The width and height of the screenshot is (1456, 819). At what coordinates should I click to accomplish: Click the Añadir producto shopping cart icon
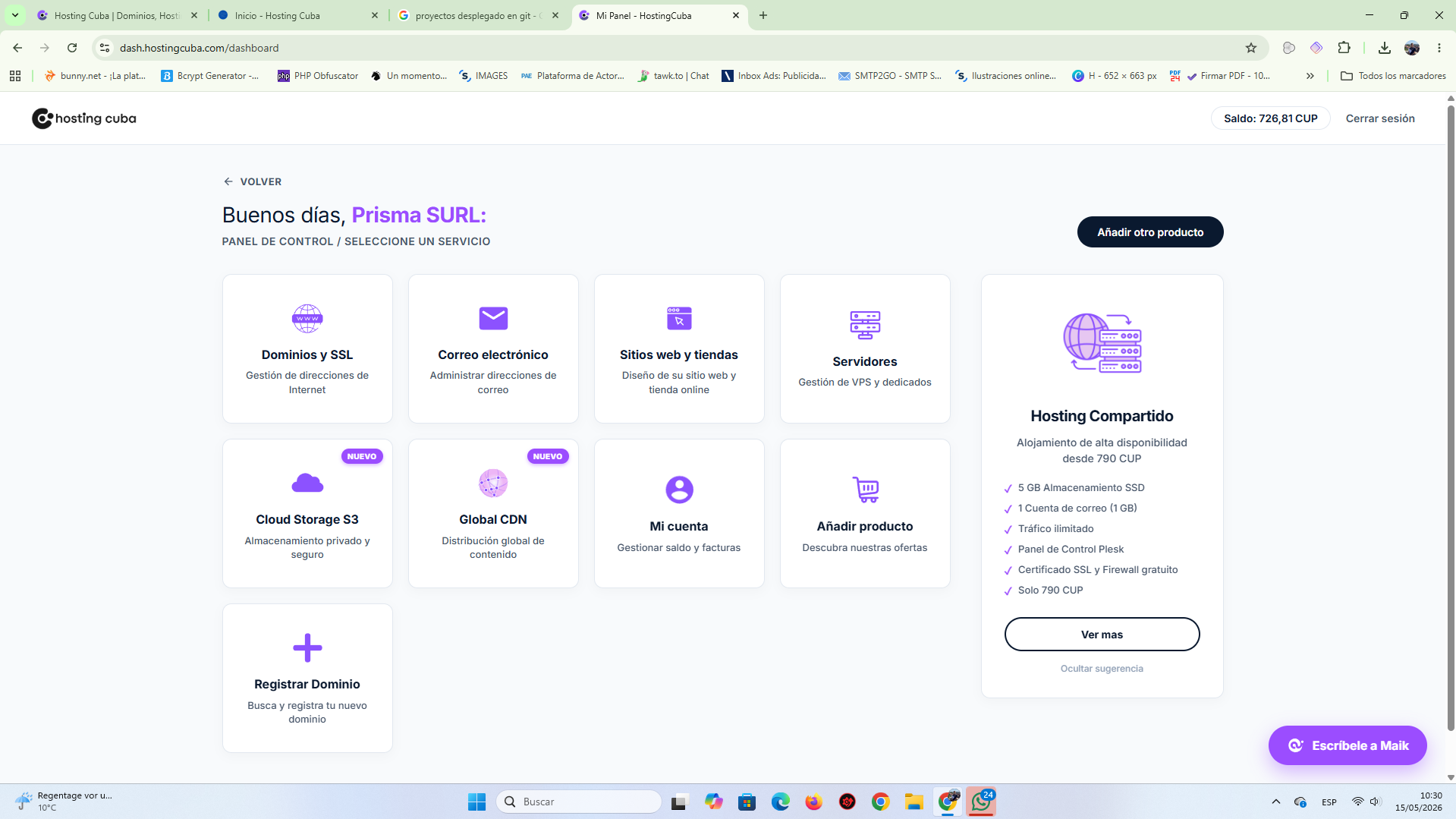(865, 490)
